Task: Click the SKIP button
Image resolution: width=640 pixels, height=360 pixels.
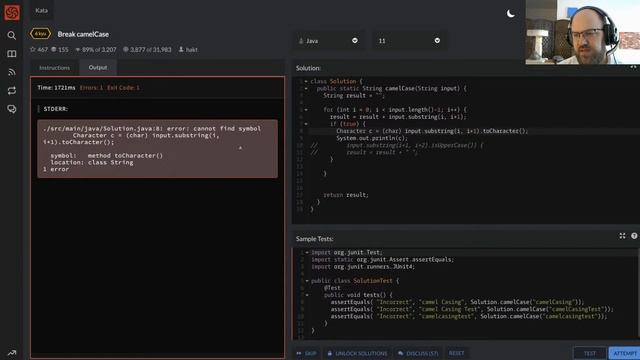Action: coord(307,353)
